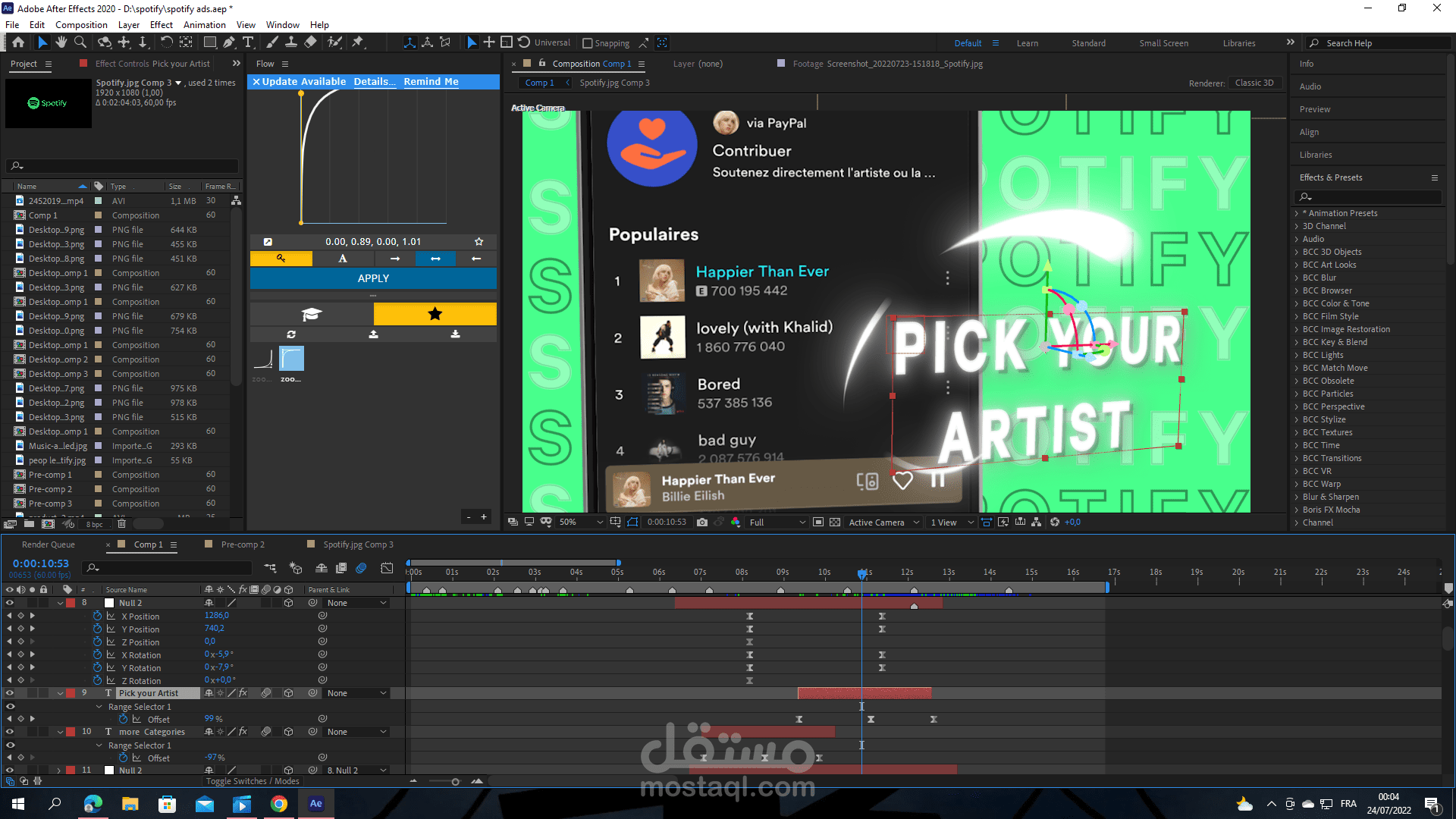This screenshot has width=1456, height=819.
Task: Click the Remind Me link
Action: pos(431,81)
